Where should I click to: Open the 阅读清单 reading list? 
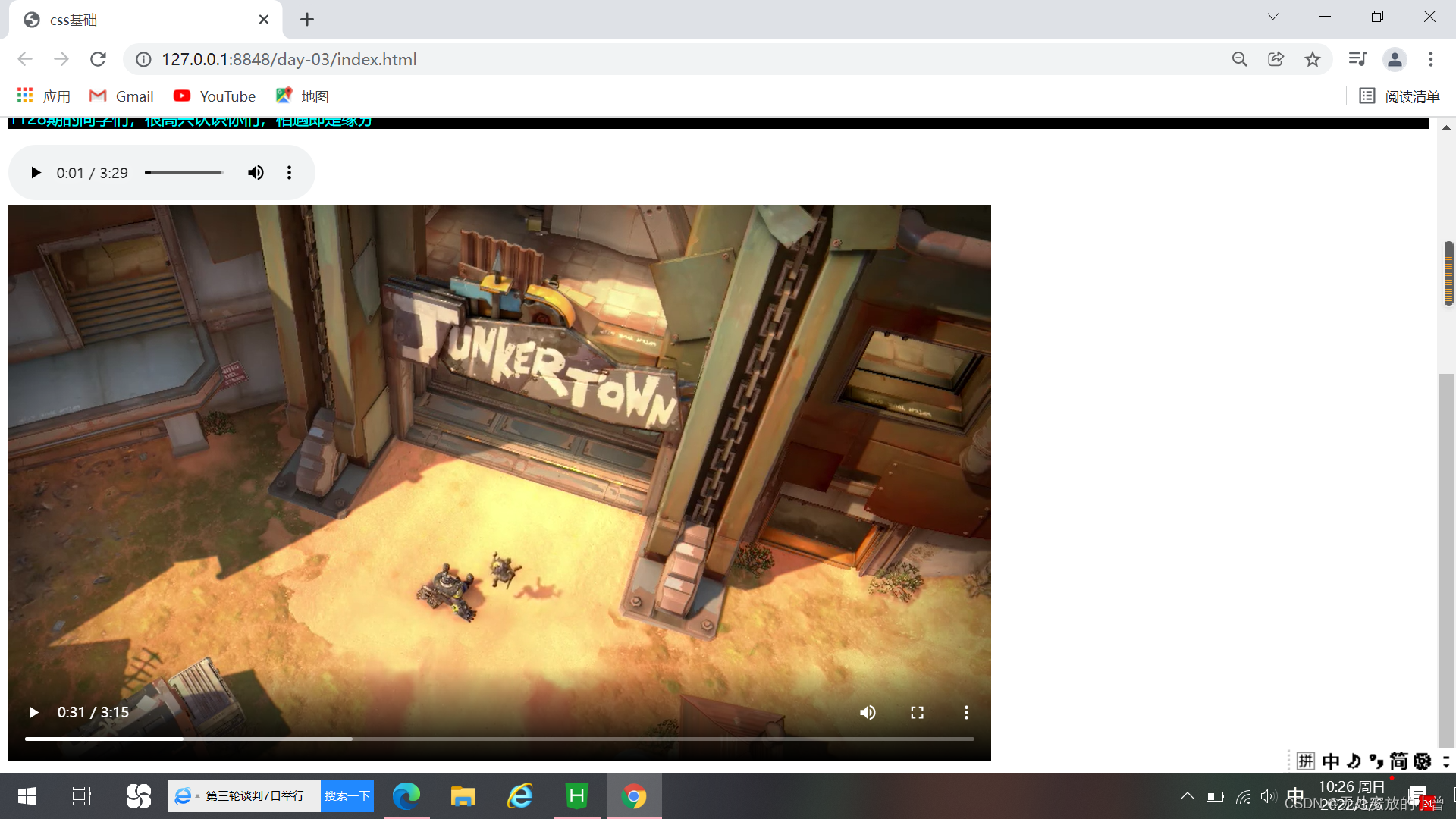tap(1399, 96)
